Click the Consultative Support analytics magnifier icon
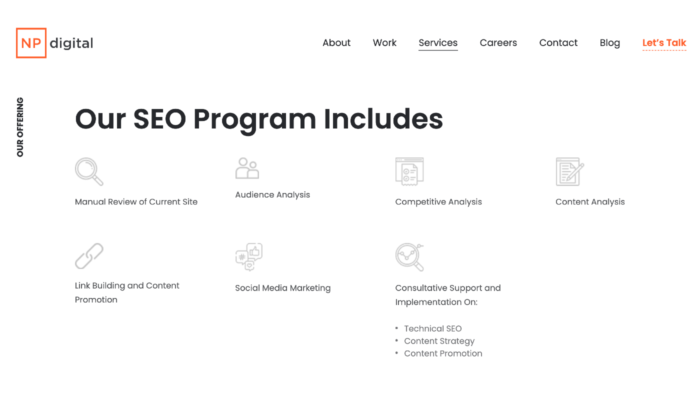 tap(409, 257)
